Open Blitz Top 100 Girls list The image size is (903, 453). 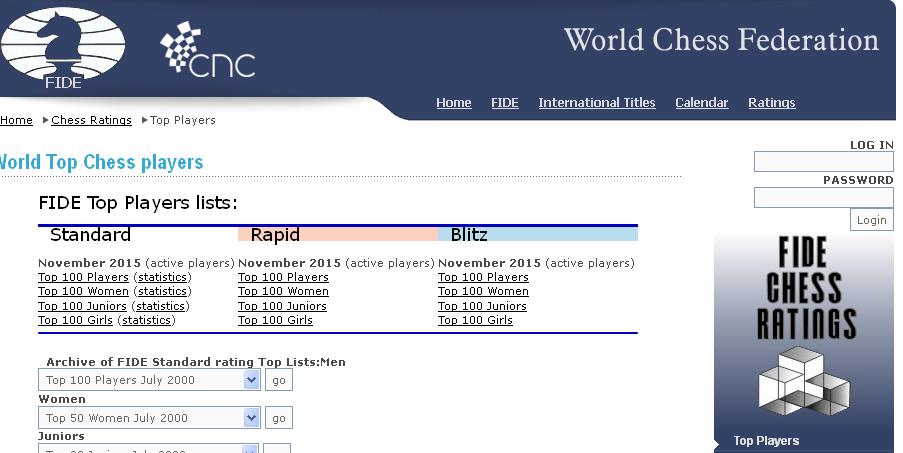pos(475,320)
